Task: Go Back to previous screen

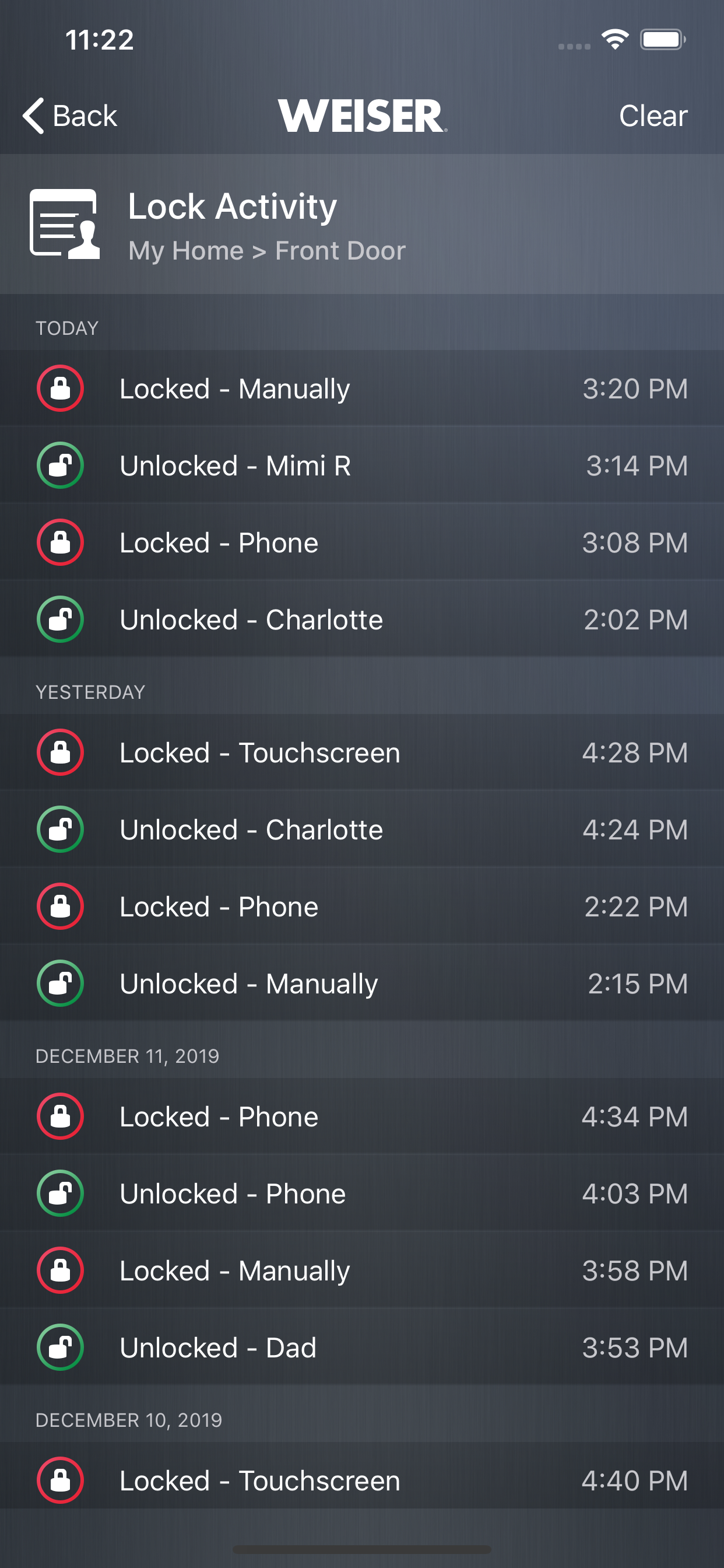Action: tap(70, 116)
